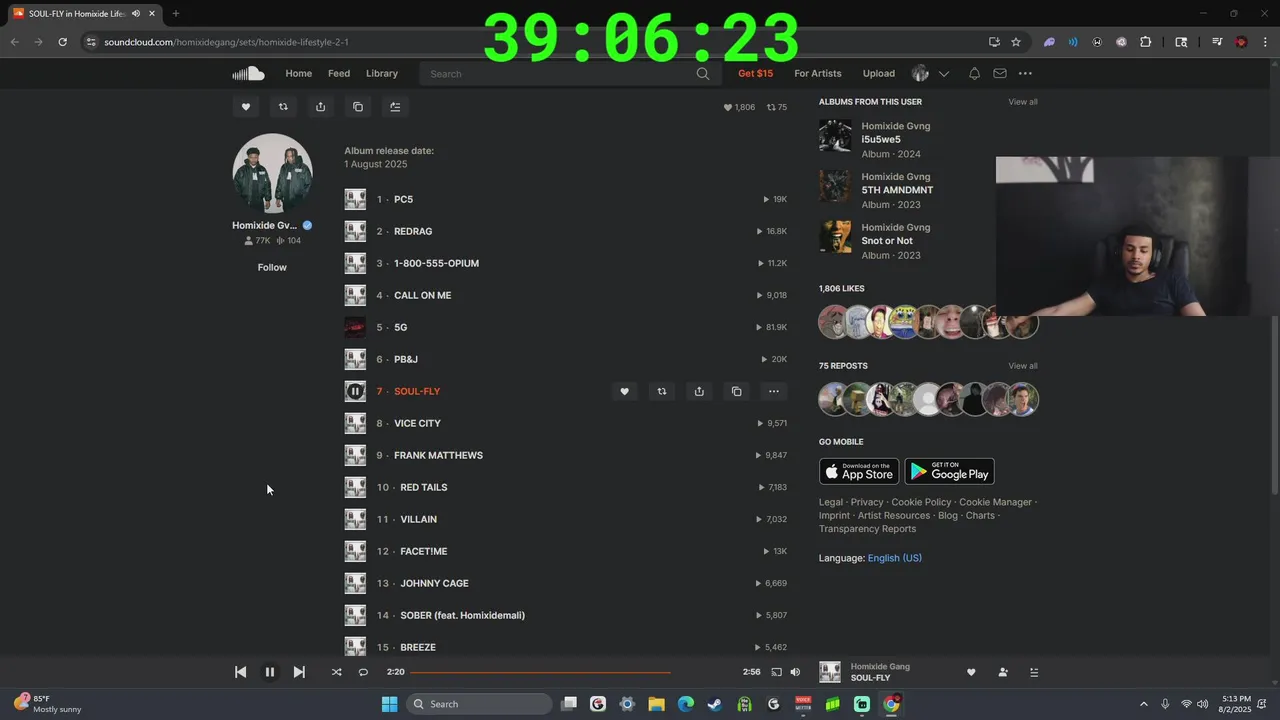The height and width of the screenshot is (720, 1280).
Task: Reload the browser page
Action: (62, 42)
